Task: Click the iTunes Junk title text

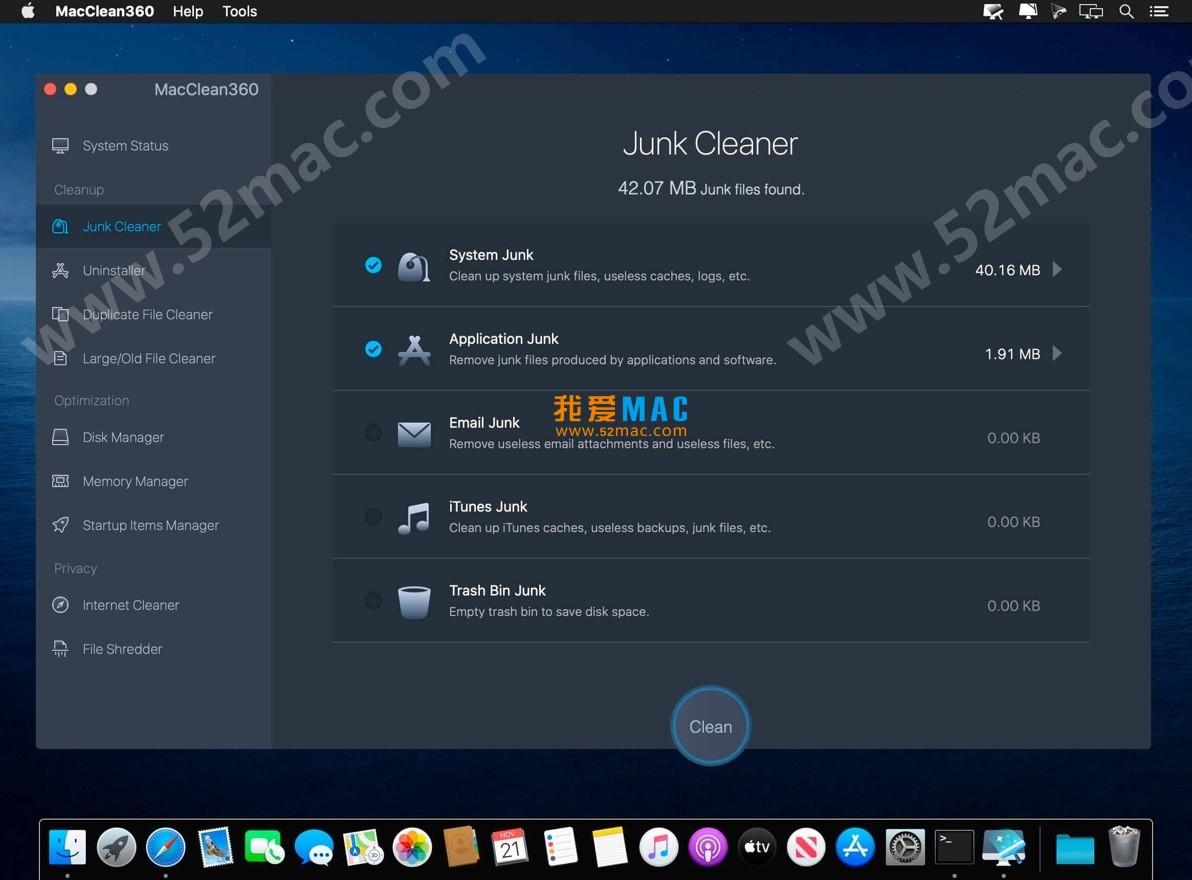Action: (488, 506)
